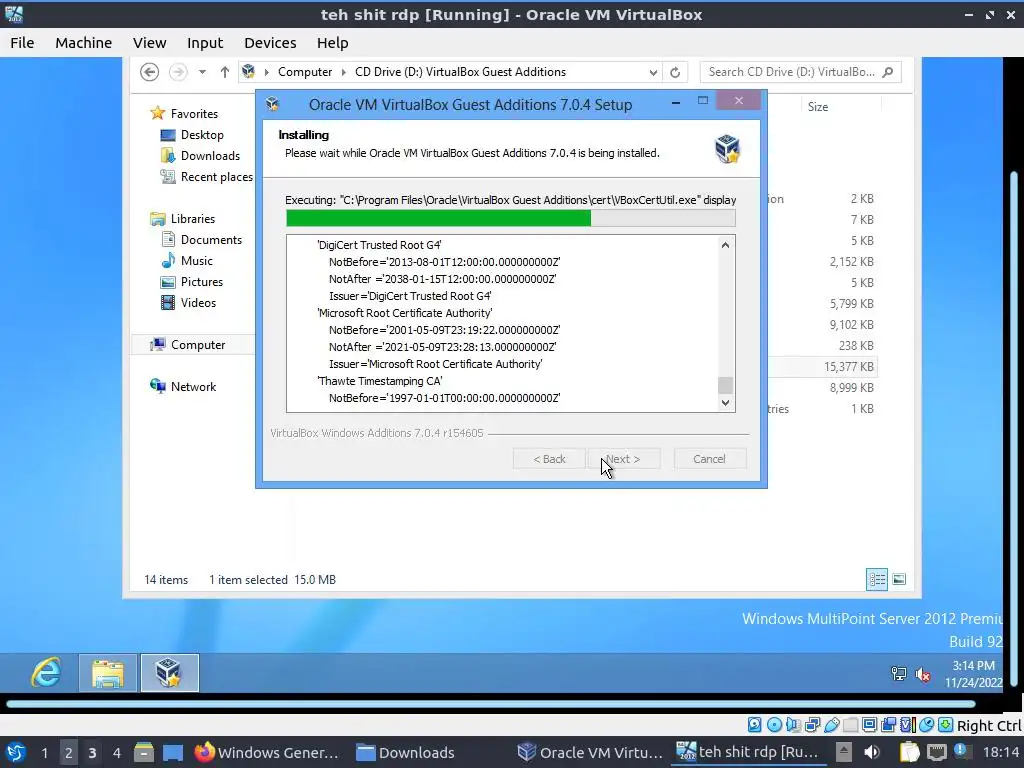Open the hard disk activity indicator in VirtualBox status bar
This screenshot has width=1024, height=768.
point(754,724)
